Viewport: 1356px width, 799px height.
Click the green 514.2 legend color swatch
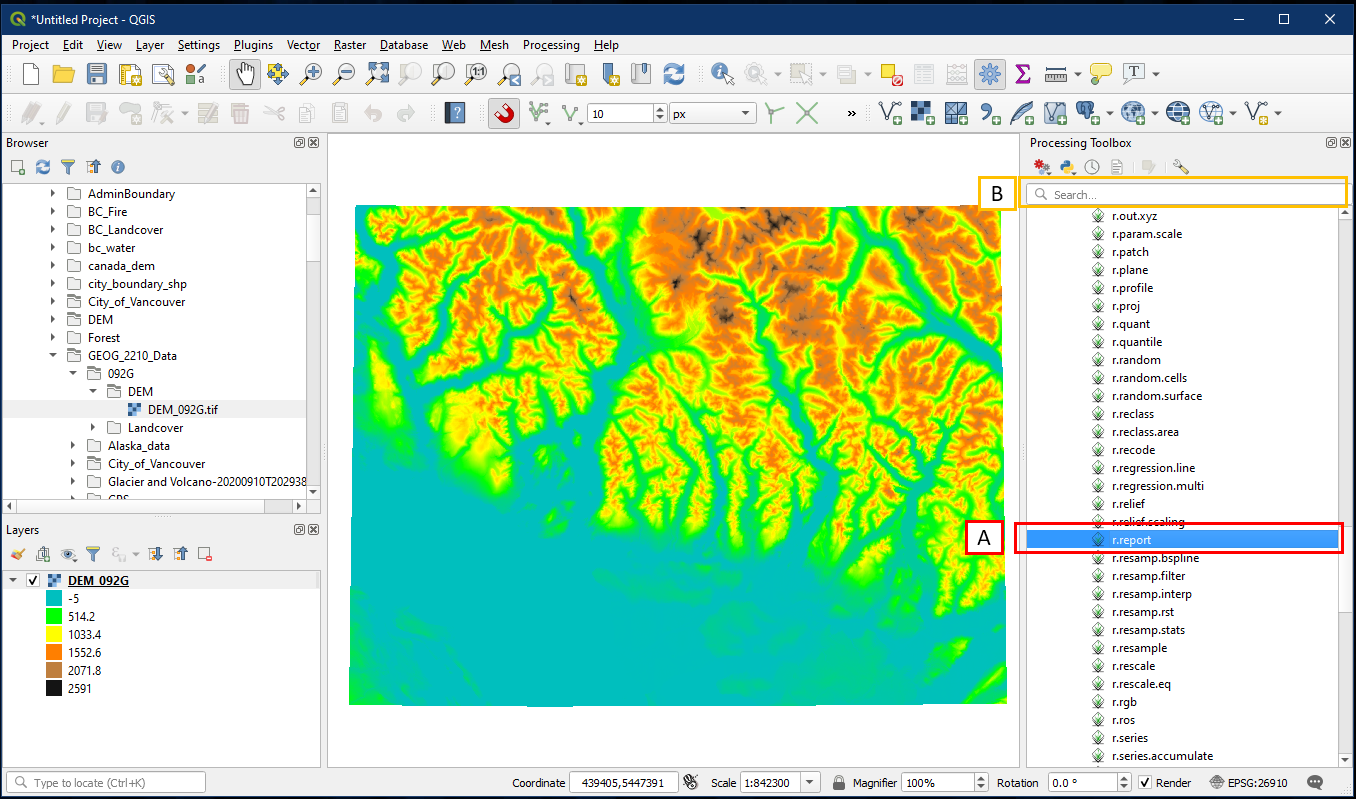coord(54,616)
